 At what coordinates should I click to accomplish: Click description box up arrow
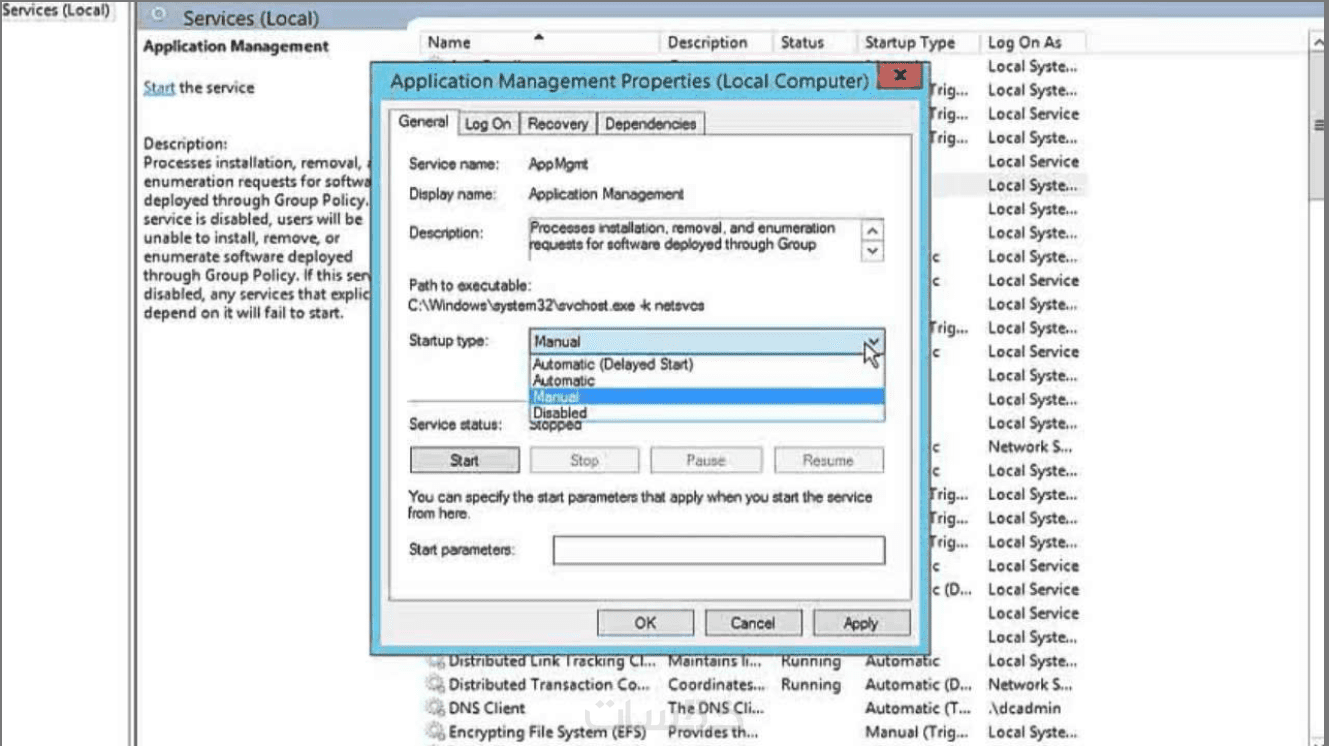coord(873,231)
